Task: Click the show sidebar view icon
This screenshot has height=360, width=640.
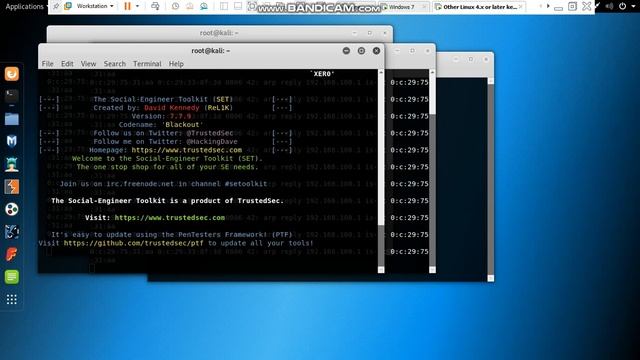Action: [224, 6]
